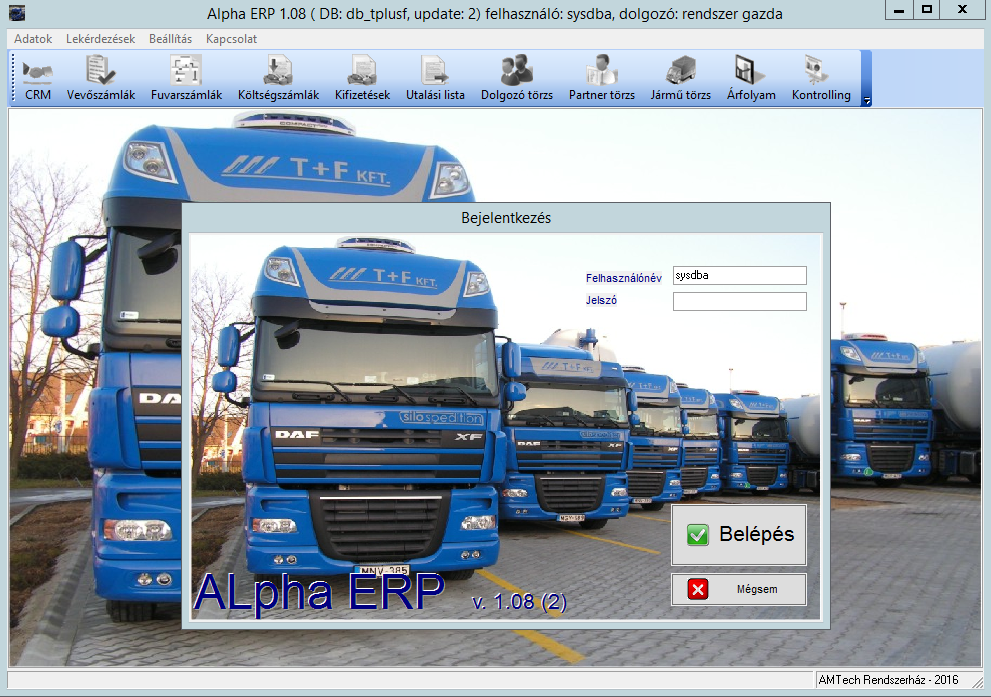Viewport: 991px width, 697px height.
Task: Click the Mégsem cancel button
Action: 739,590
